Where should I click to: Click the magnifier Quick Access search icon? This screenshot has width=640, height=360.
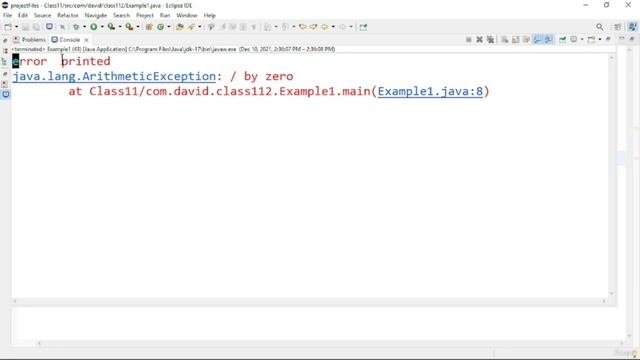[600, 27]
